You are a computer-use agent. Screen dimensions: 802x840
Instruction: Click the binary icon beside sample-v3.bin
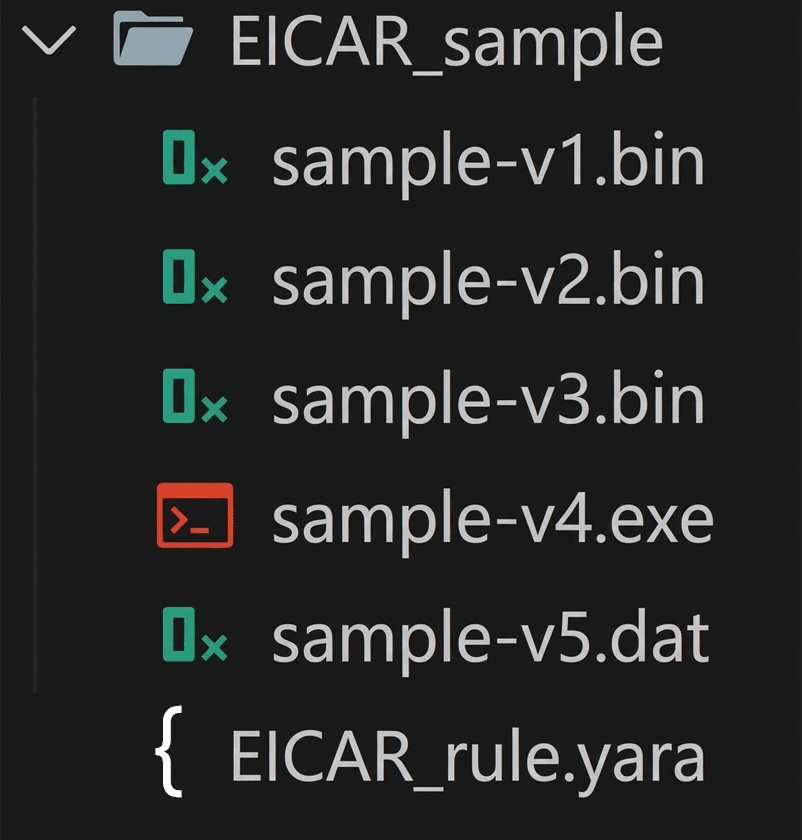[194, 399]
